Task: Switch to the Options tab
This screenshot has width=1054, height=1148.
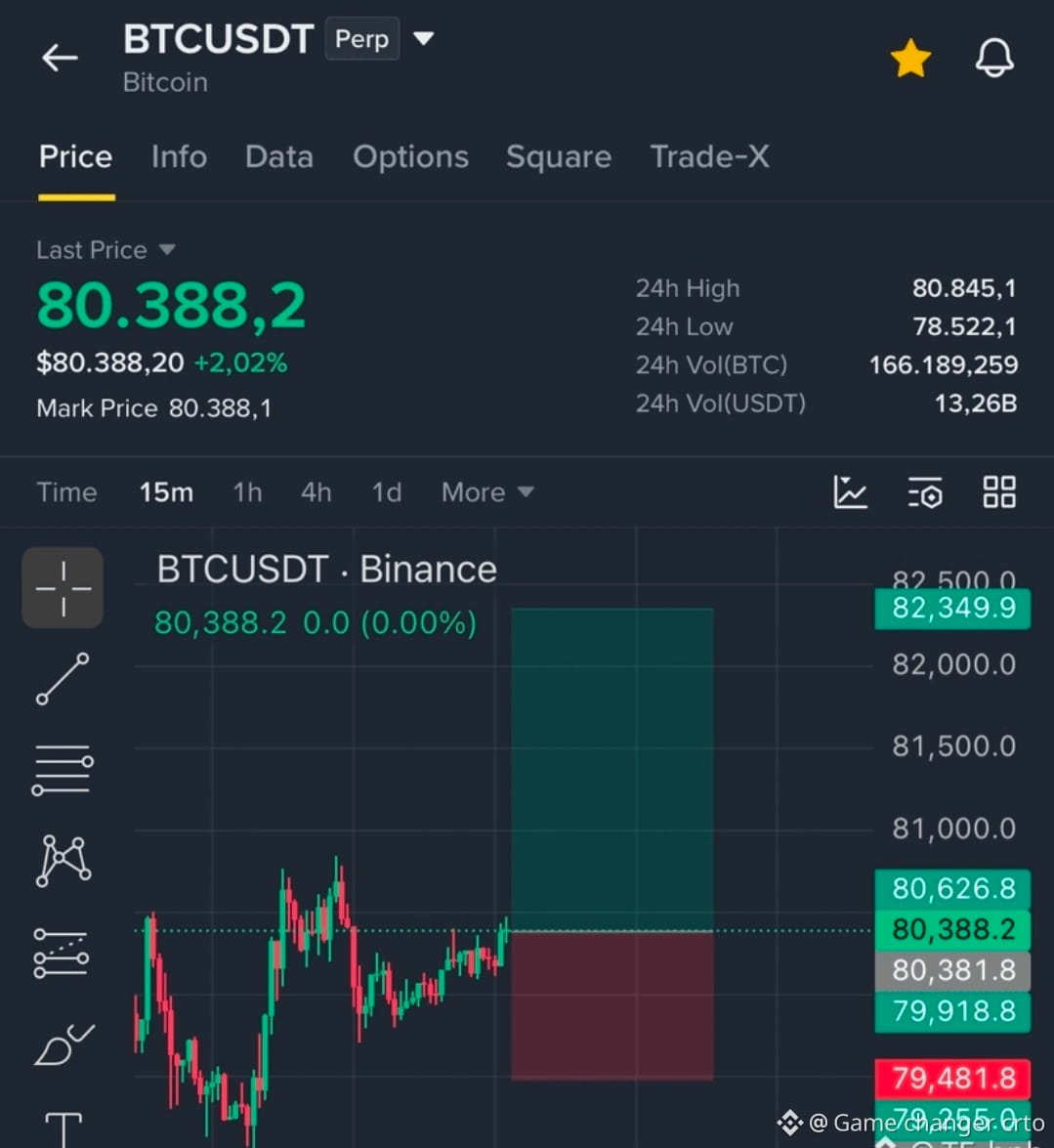Action: (x=410, y=156)
